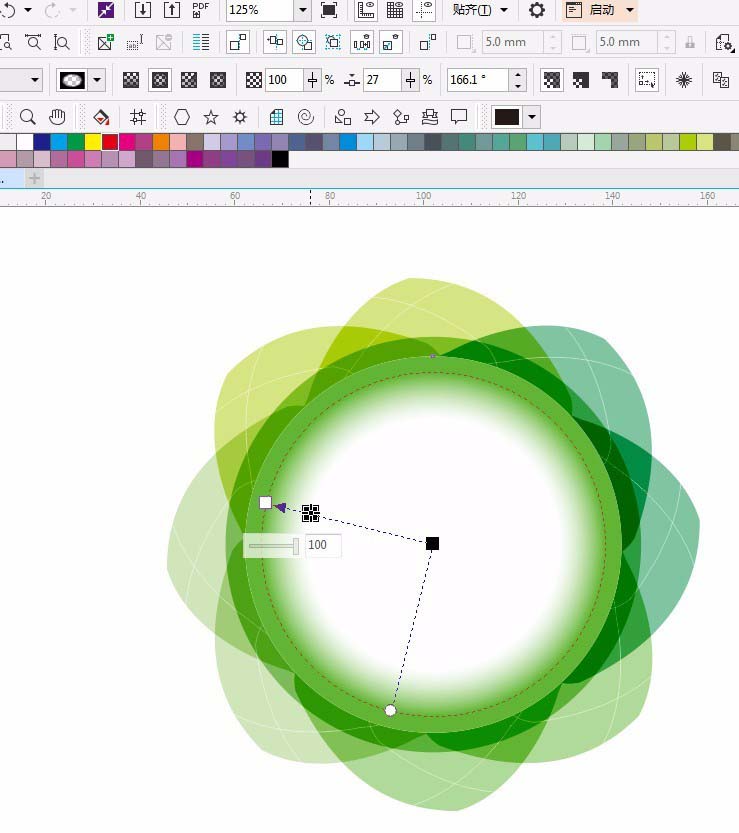The image size is (739, 833).
Task: Select the Graph Paper tool
Action: click(276, 117)
